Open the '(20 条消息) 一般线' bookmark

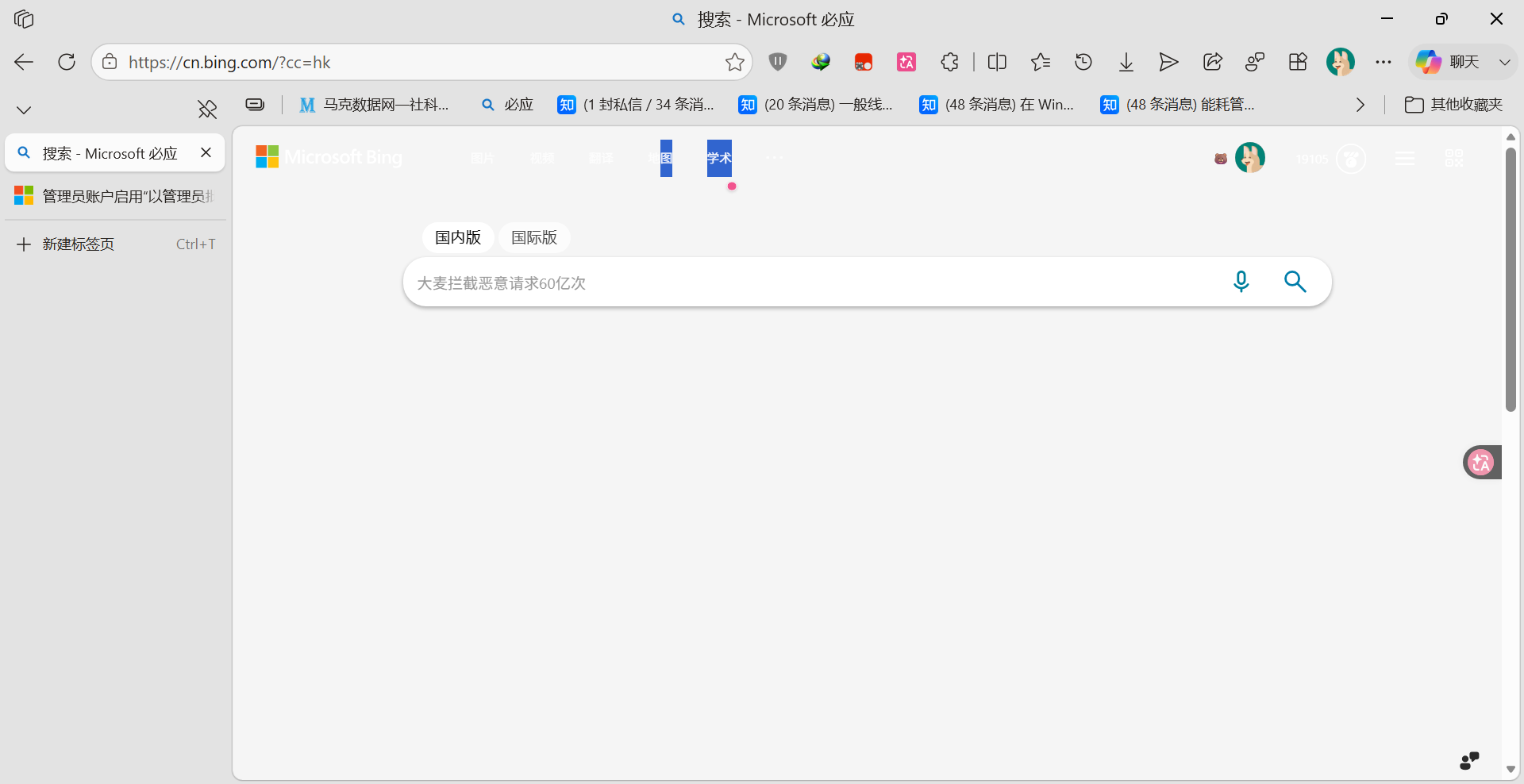tap(815, 105)
